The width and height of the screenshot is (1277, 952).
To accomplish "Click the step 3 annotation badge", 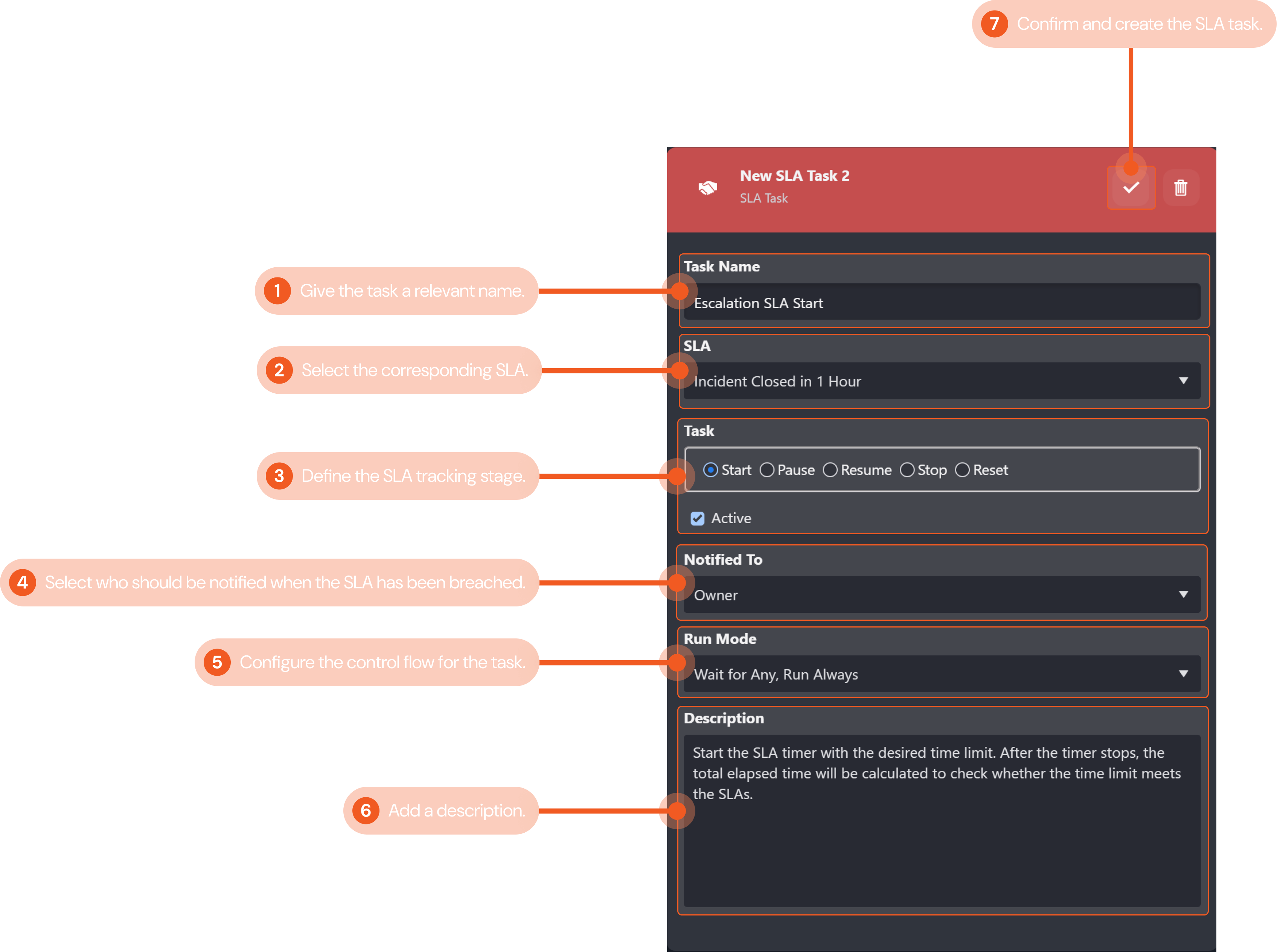I will click(279, 476).
